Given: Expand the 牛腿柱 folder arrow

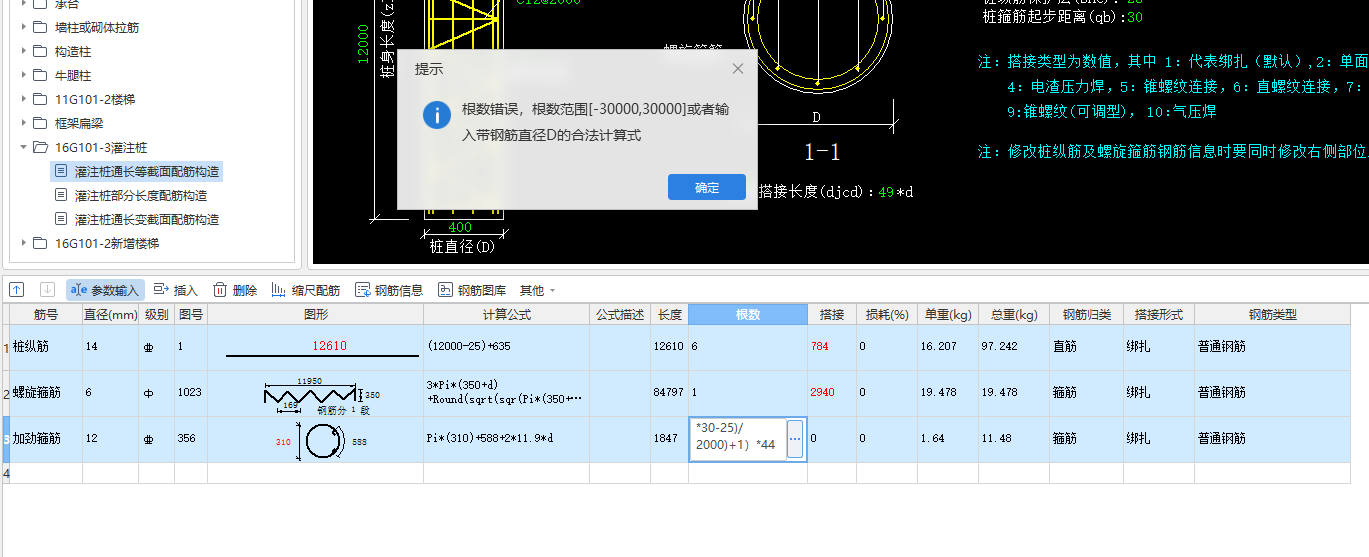Looking at the screenshot, I should [x=24, y=75].
